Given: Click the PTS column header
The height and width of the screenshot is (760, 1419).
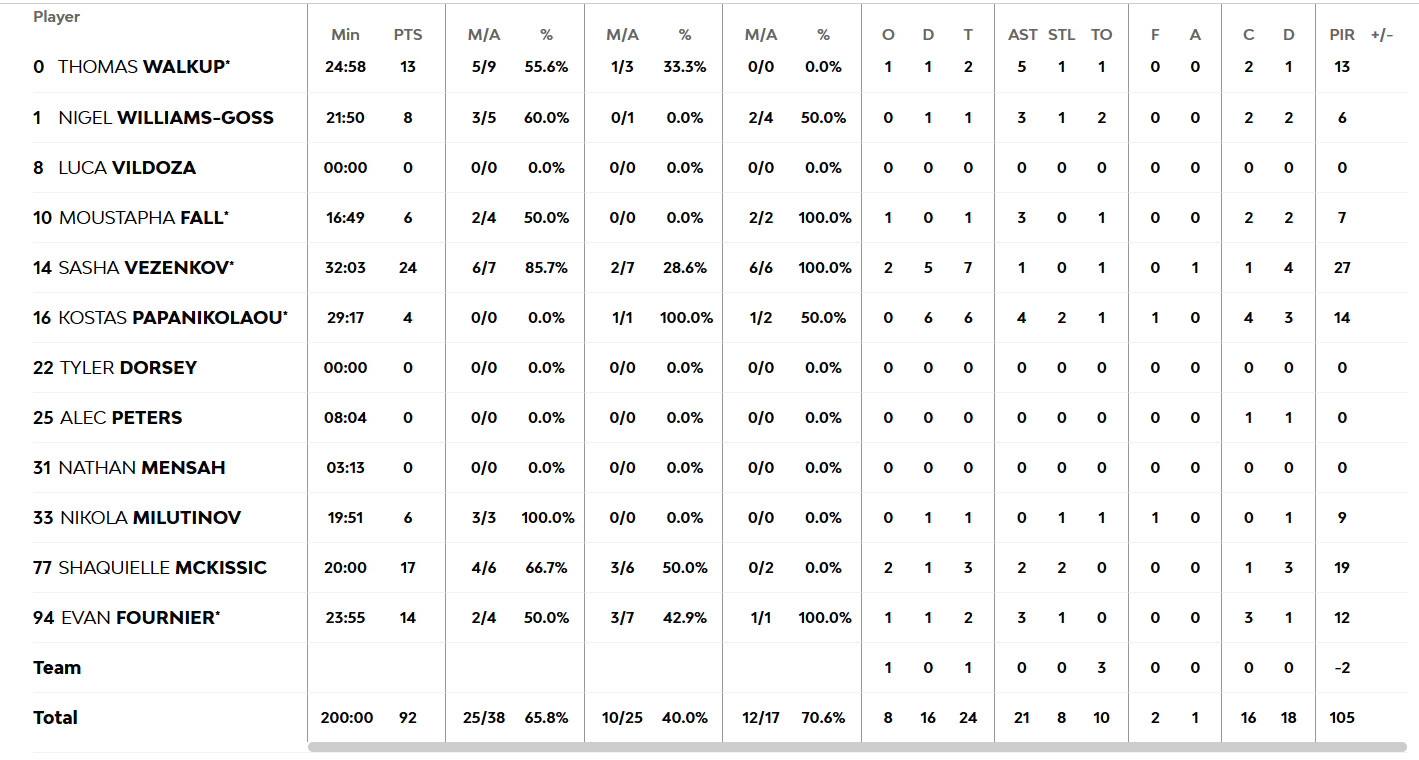Looking at the screenshot, I should [x=408, y=35].
